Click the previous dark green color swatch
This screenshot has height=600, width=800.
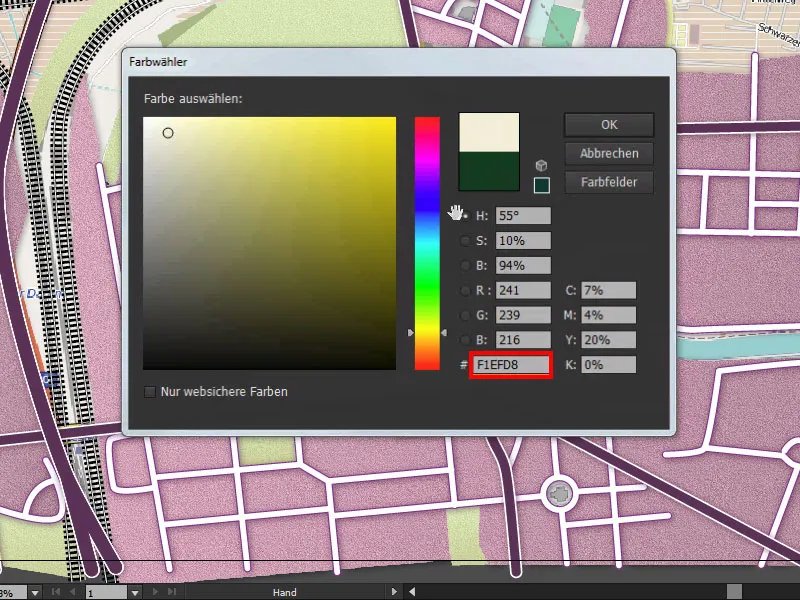(489, 171)
